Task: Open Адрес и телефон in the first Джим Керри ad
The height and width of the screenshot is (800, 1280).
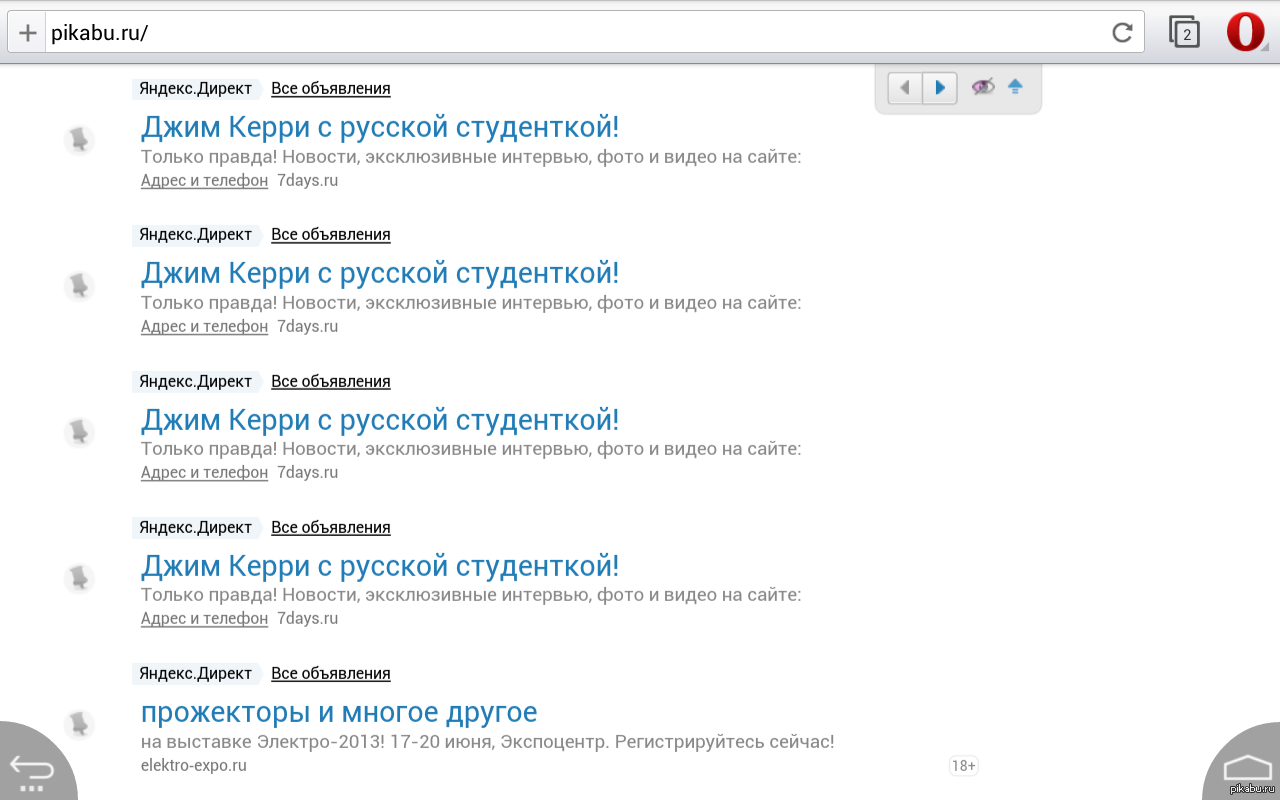Action: 205,180
